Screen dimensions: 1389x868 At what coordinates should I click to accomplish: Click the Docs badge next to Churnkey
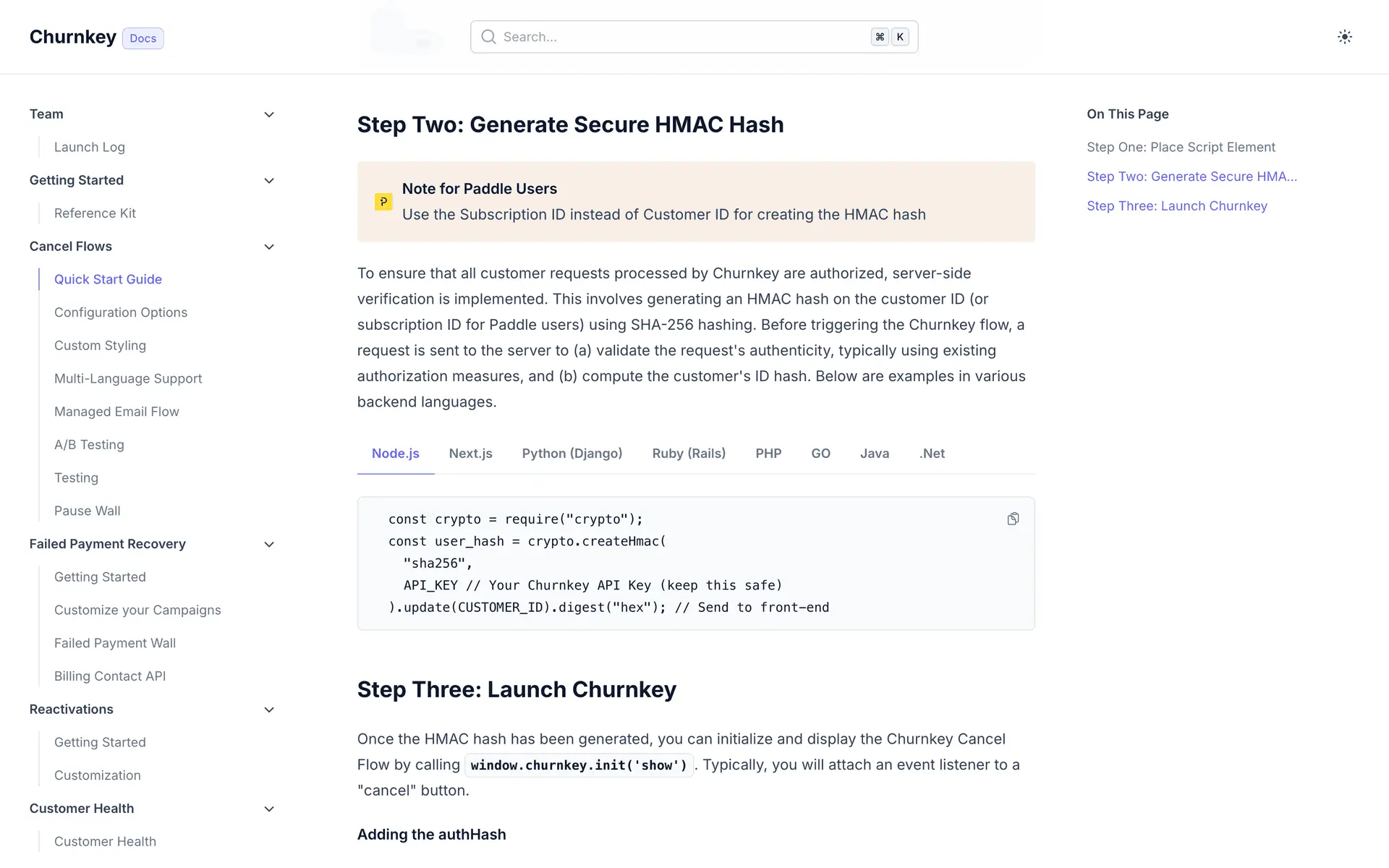[x=143, y=38]
